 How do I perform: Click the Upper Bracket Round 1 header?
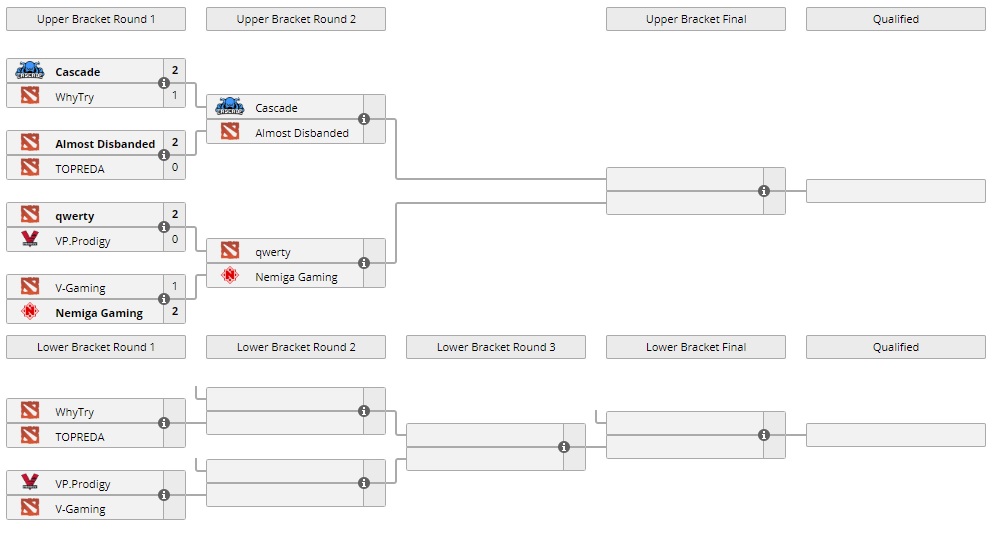(x=96, y=19)
